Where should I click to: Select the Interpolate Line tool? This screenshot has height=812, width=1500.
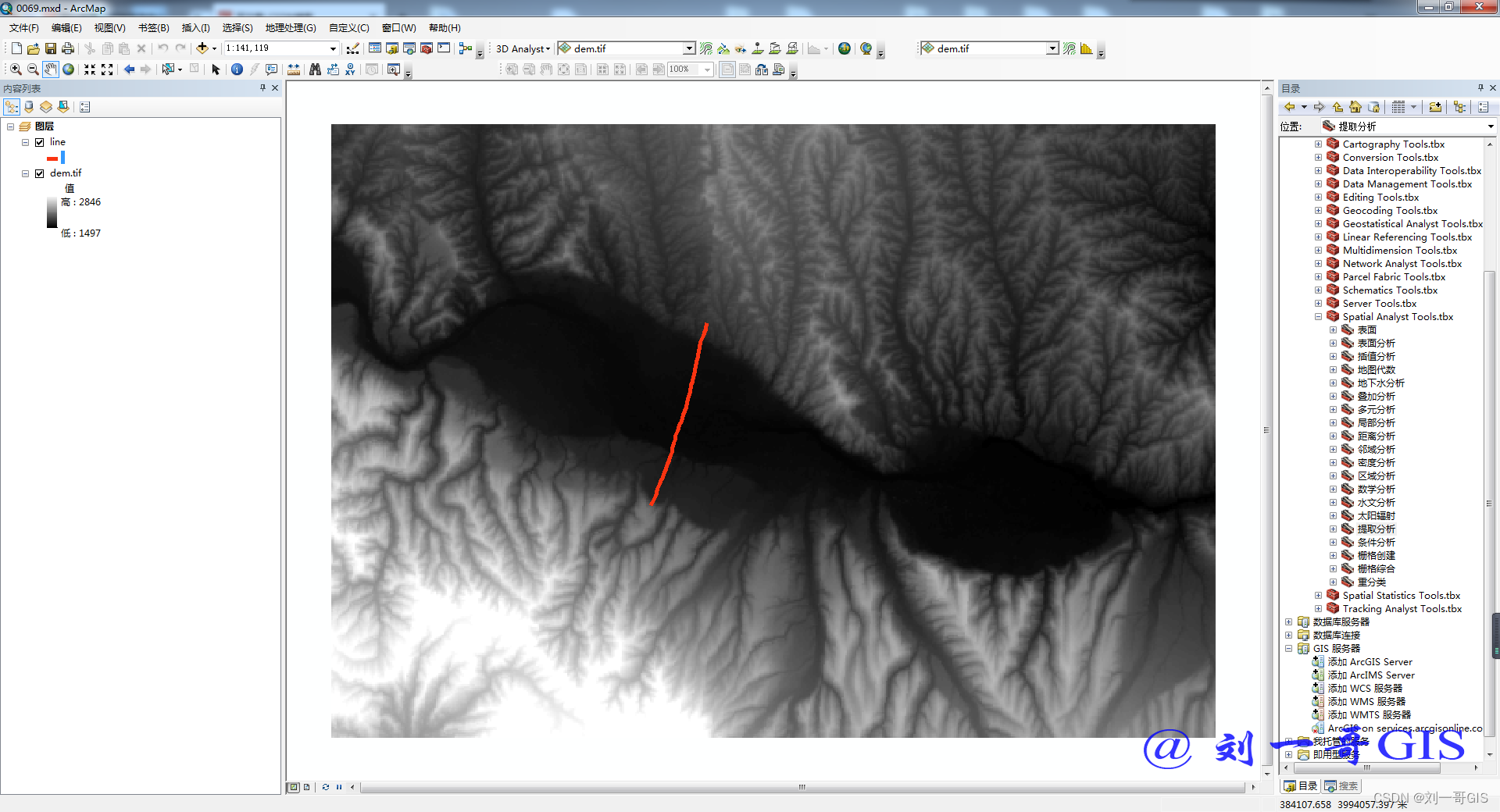point(775,48)
